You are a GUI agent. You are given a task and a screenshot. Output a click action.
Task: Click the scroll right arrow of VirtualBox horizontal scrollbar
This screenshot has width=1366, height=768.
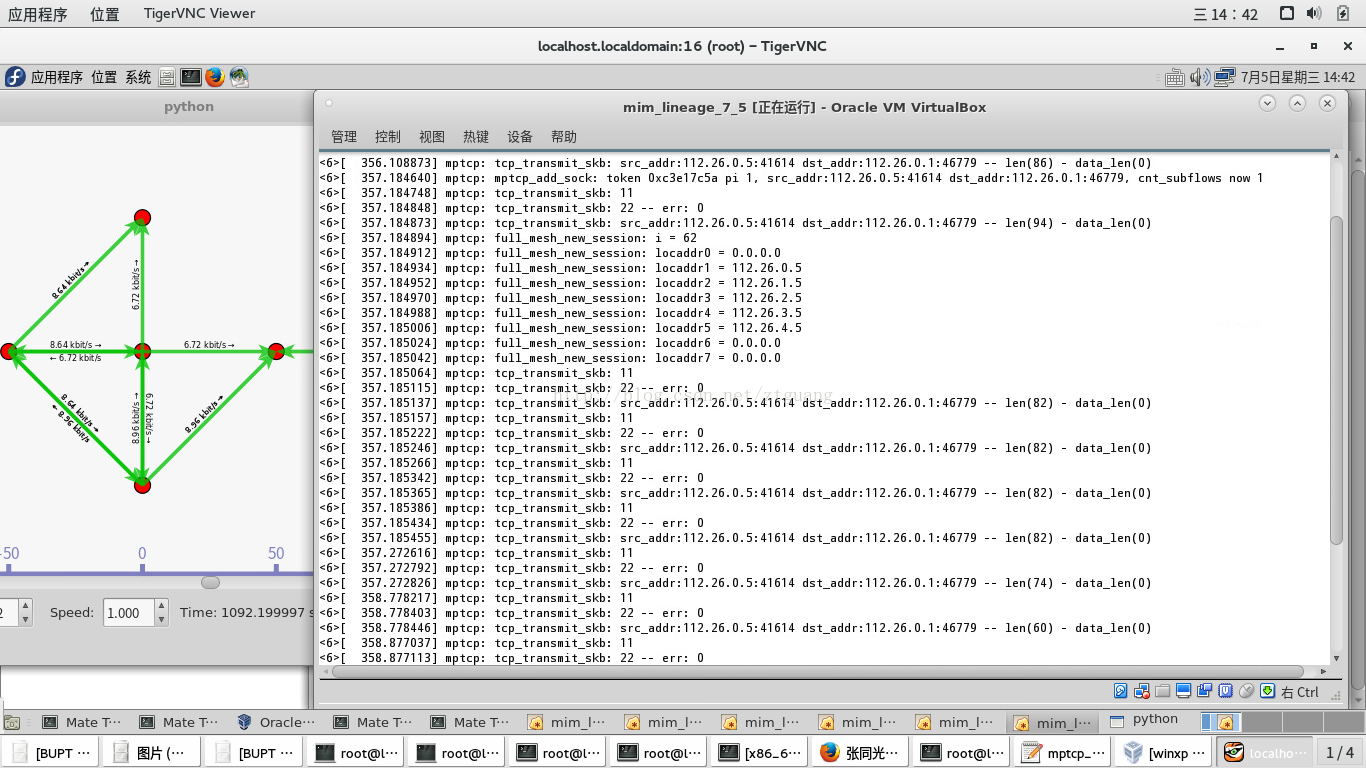pyautogui.click(x=1324, y=672)
